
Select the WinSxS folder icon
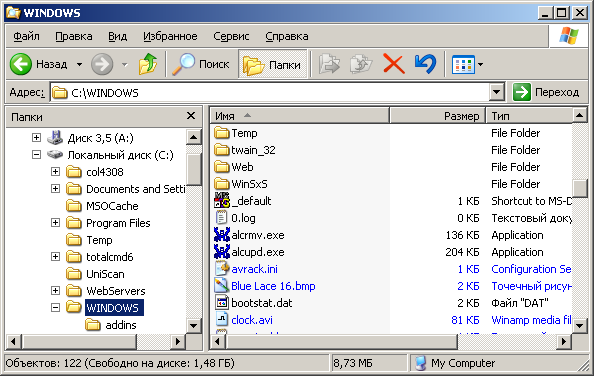pyautogui.click(x=222, y=184)
